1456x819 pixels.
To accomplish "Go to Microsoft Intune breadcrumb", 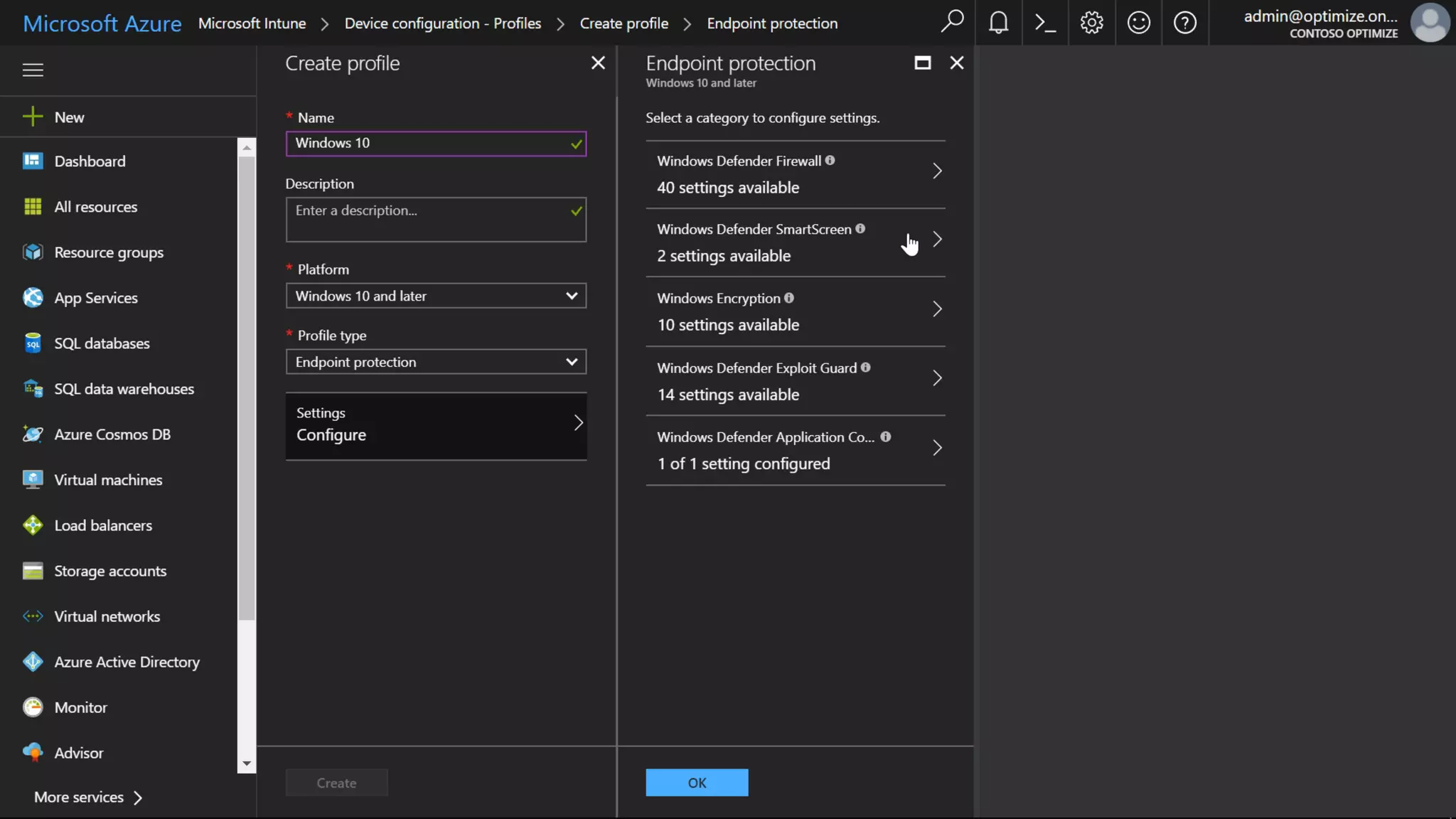I will tap(252, 23).
